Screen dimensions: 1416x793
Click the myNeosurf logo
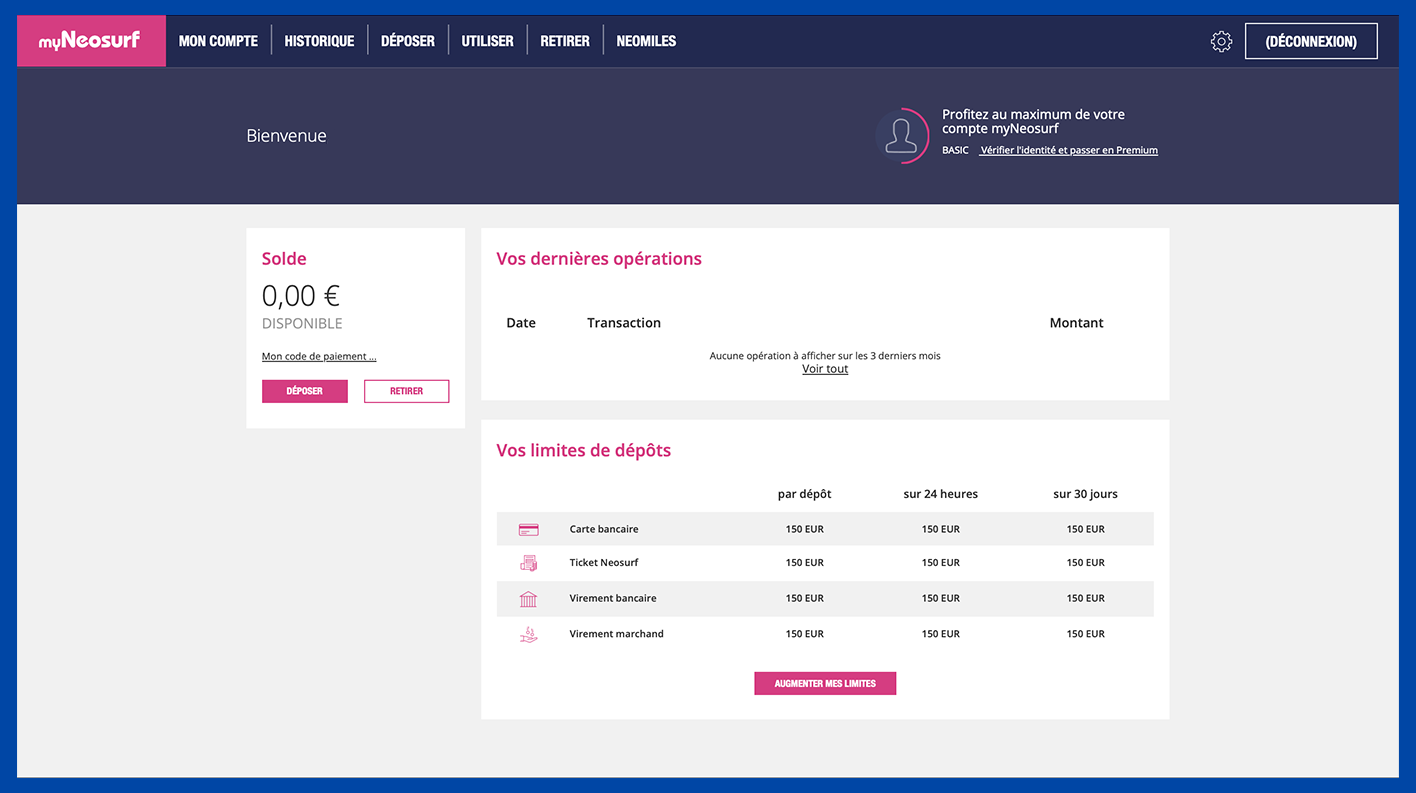pyautogui.click(x=90, y=41)
